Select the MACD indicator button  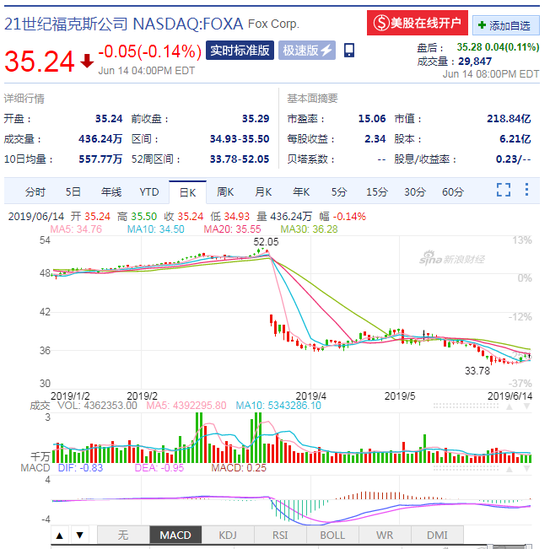(x=175, y=535)
